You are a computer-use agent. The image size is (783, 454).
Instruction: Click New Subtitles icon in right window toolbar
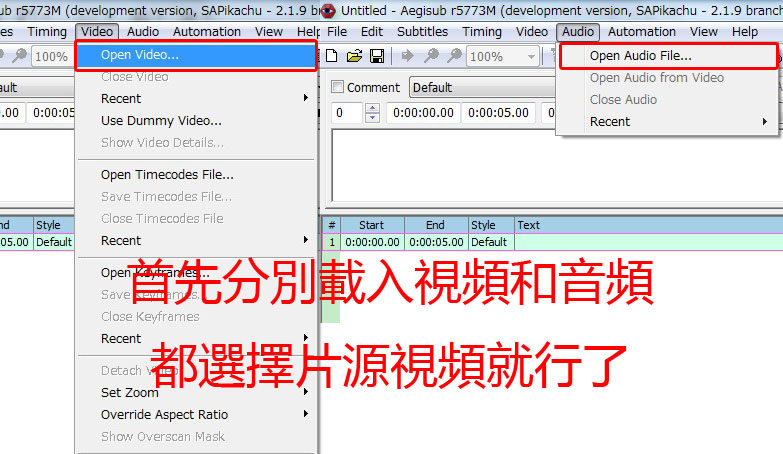(x=332, y=56)
